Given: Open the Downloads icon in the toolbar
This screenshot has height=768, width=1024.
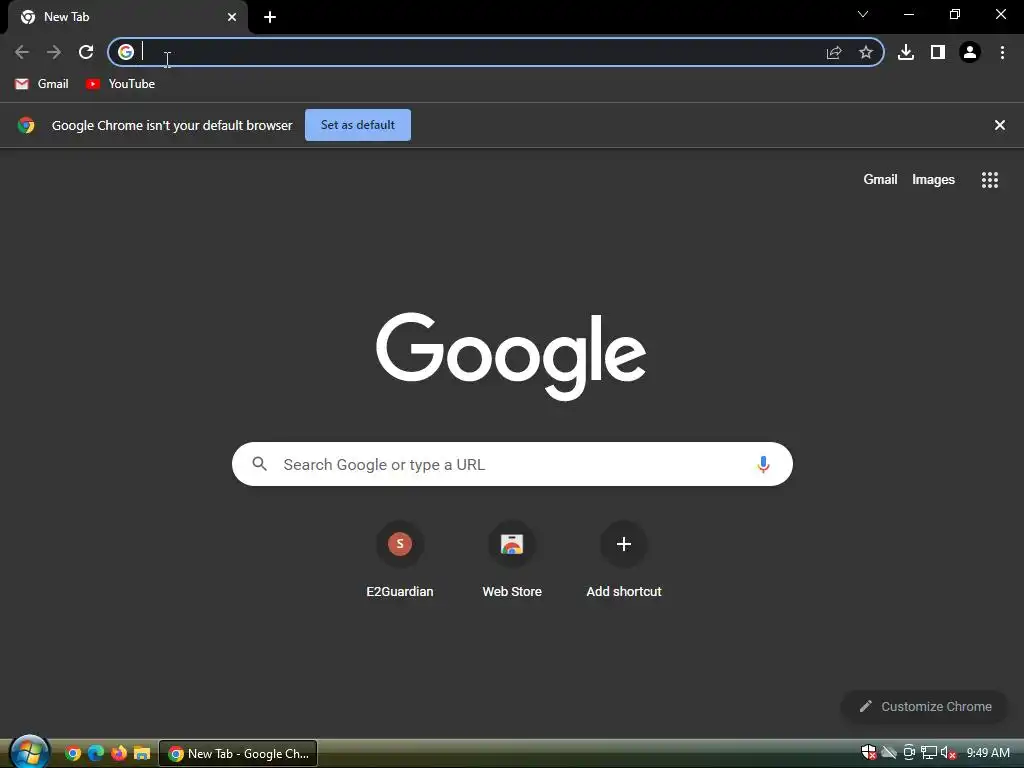Looking at the screenshot, I should point(906,52).
